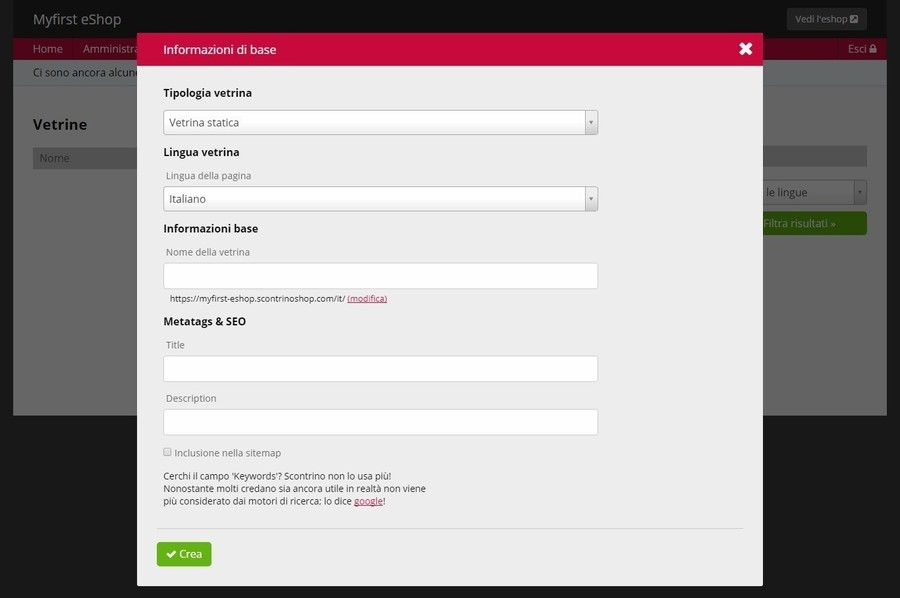Image resolution: width=900 pixels, height=598 pixels.
Task: Click the Filtra risultati button
Action: click(x=814, y=223)
